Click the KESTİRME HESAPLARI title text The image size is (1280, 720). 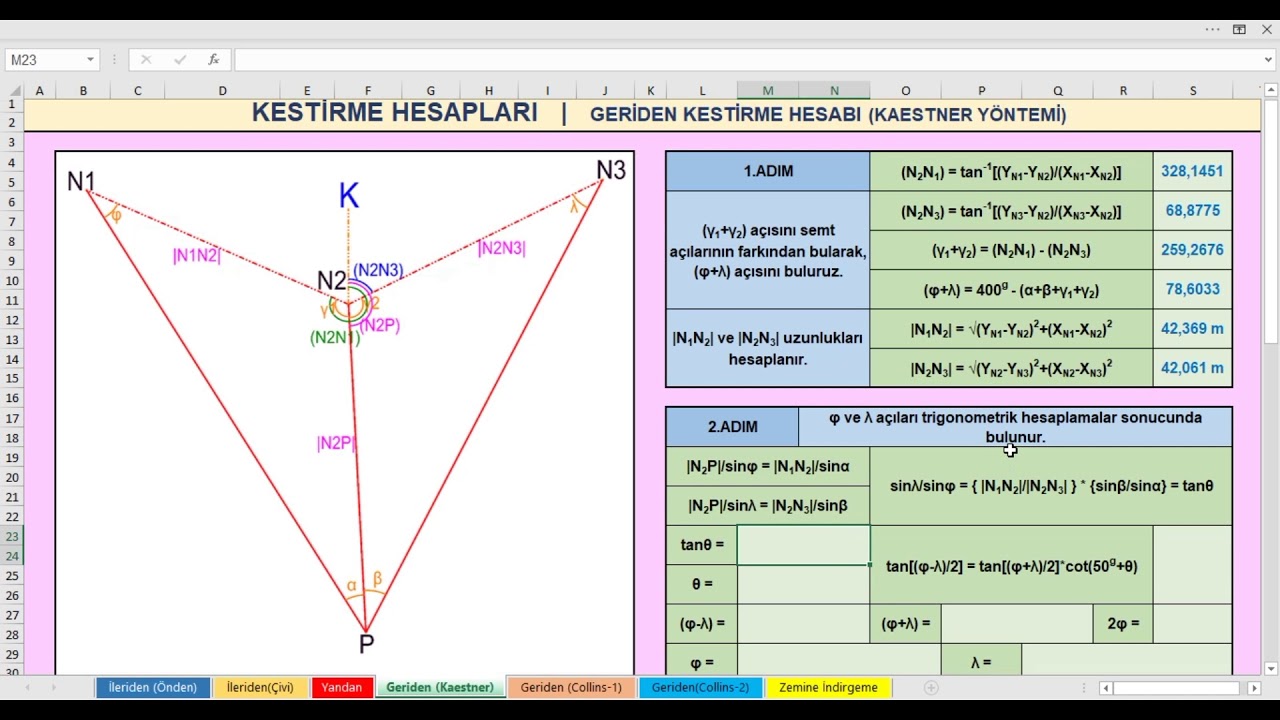point(395,113)
